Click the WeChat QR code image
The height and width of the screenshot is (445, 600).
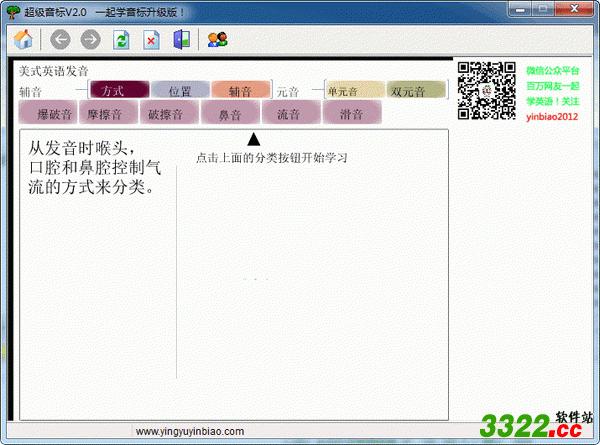tap(487, 91)
